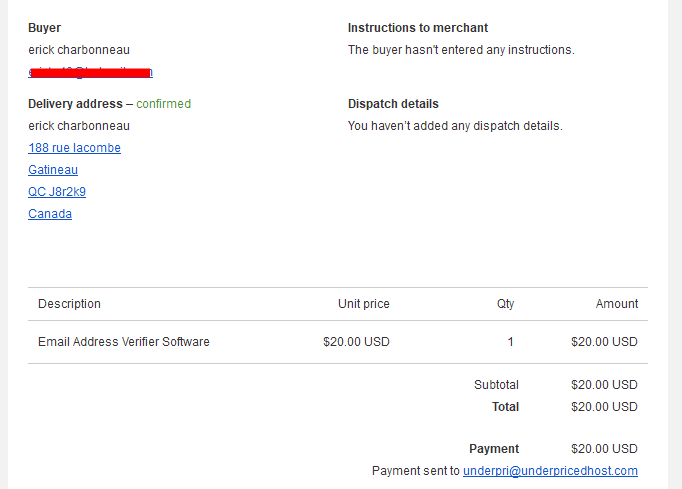
Task: Click the Canada country link
Action: click(50, 214)
